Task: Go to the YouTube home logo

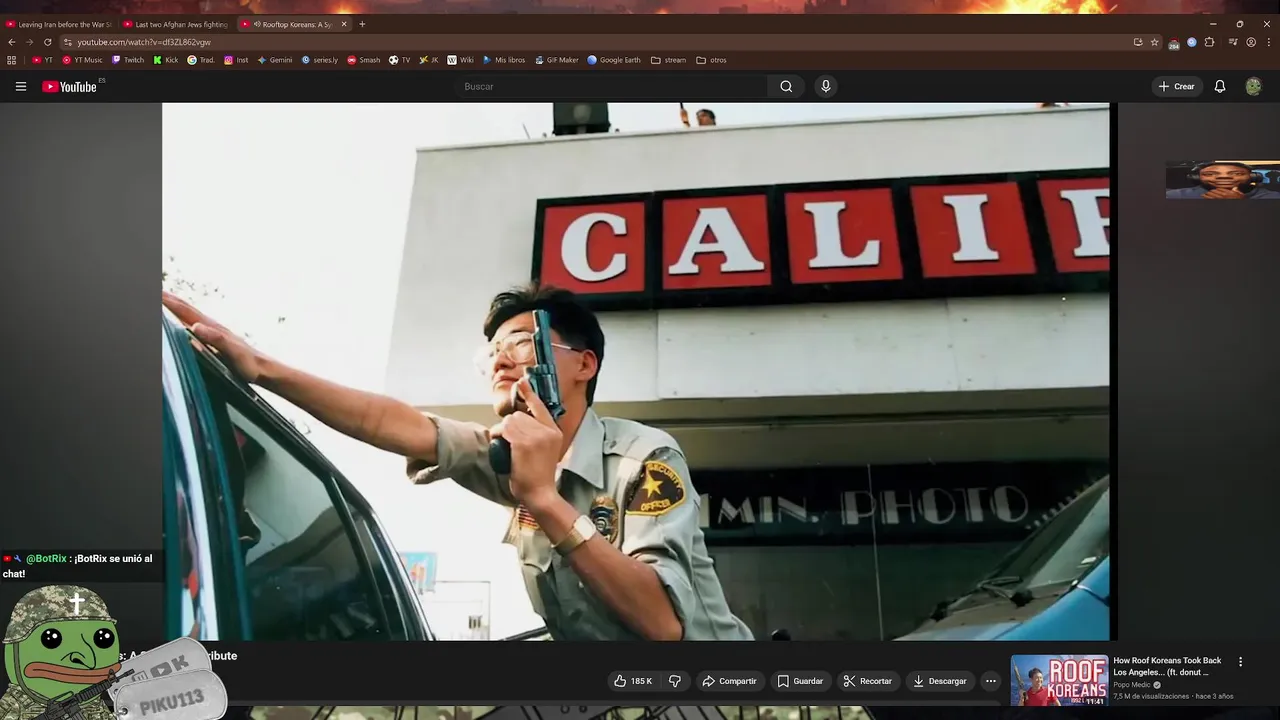Action: (x=70, y=87)
